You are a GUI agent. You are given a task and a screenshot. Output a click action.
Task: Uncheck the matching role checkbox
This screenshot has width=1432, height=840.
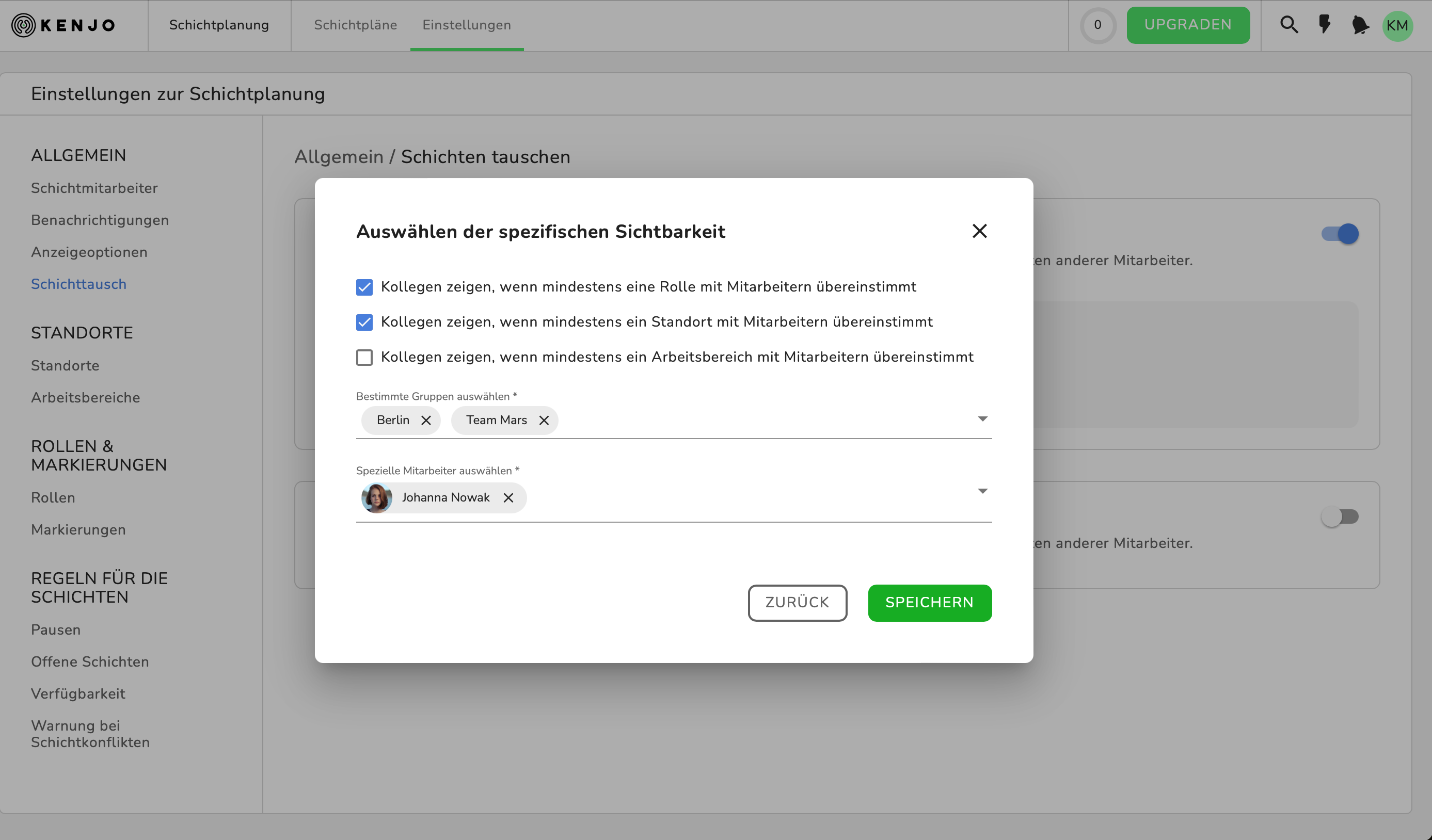pyautogui.click(x=364, y=287)
